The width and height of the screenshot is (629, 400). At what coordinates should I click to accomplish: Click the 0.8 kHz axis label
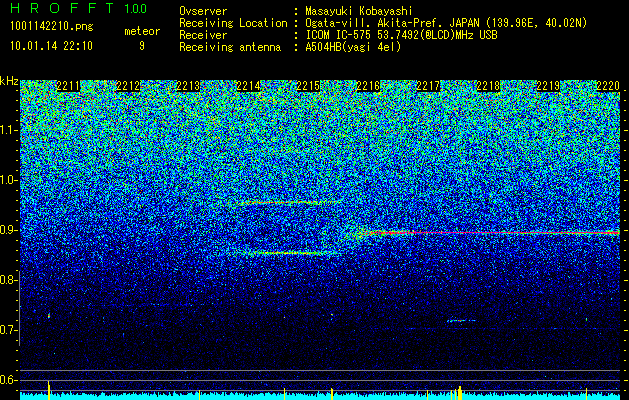pyautogui.click(x=8, y=280)
